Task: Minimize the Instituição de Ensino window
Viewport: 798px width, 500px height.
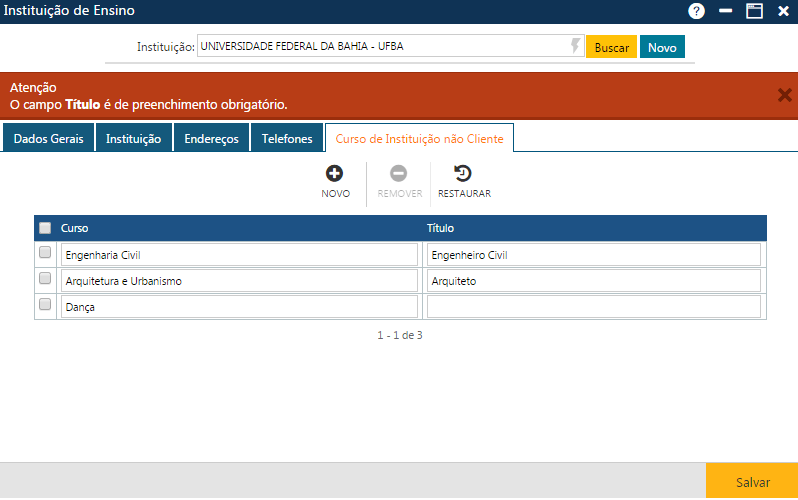Action: (x=726, y=11)
